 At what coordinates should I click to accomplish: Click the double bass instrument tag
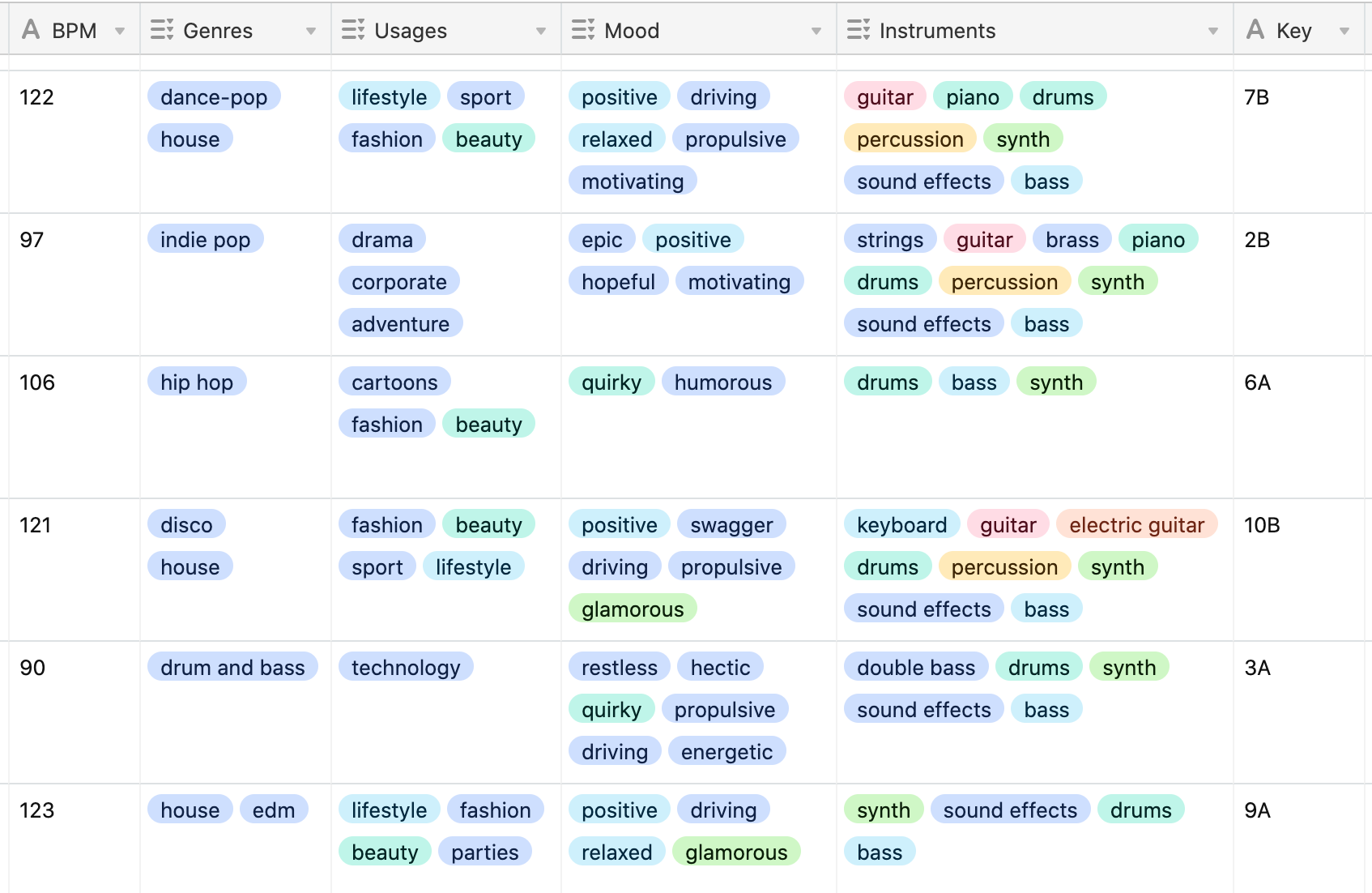916,668
